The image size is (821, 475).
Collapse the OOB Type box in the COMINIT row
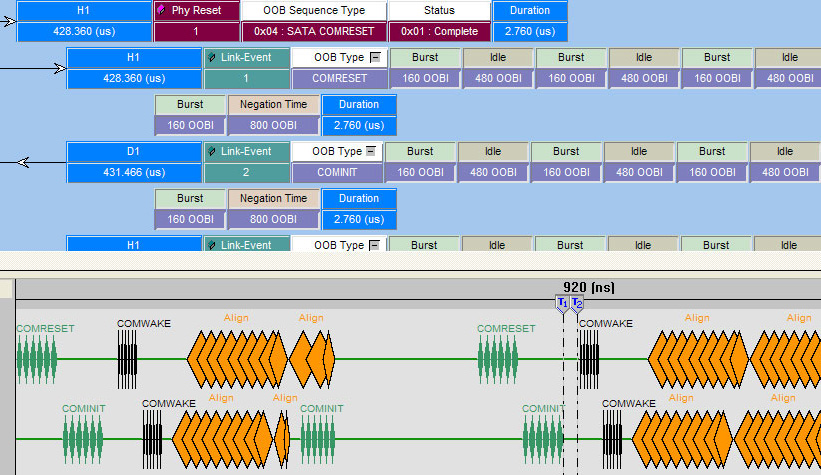tap(371, 151)
